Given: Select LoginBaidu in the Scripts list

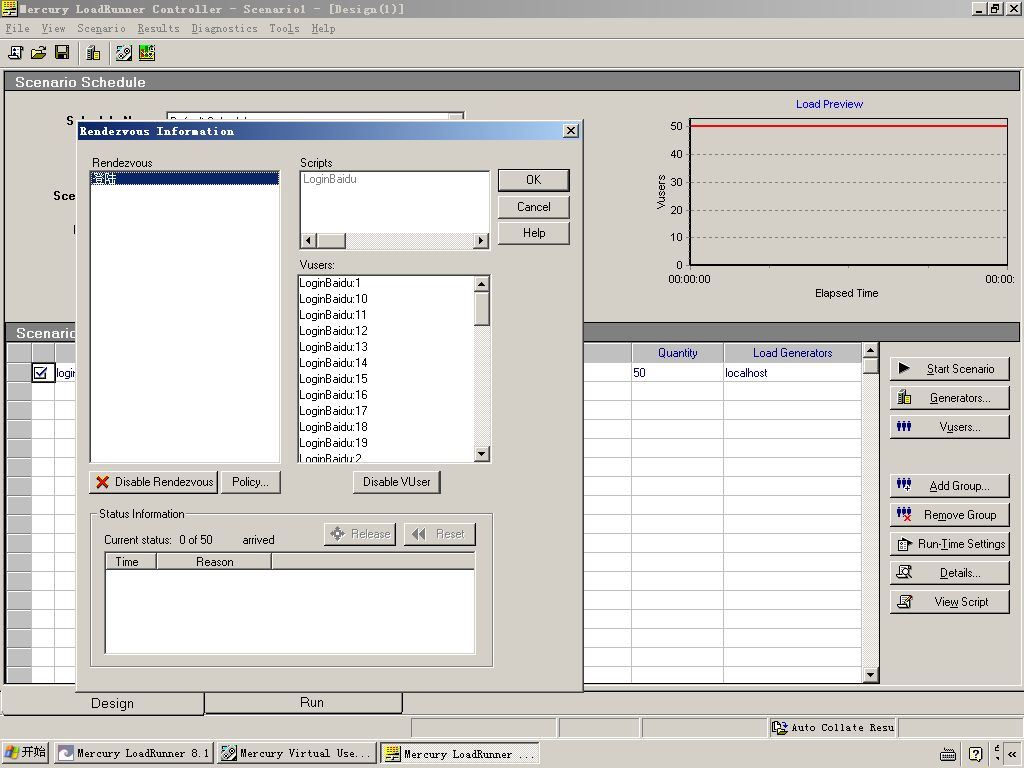Looking at the screenshot, I should (x=330, y=179).
